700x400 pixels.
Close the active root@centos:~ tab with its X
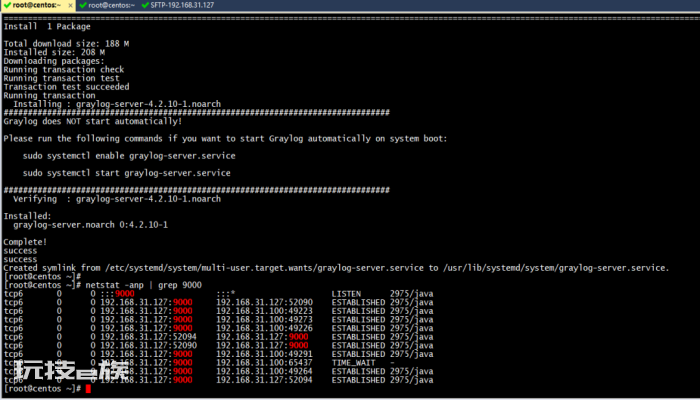click(71, 5)
